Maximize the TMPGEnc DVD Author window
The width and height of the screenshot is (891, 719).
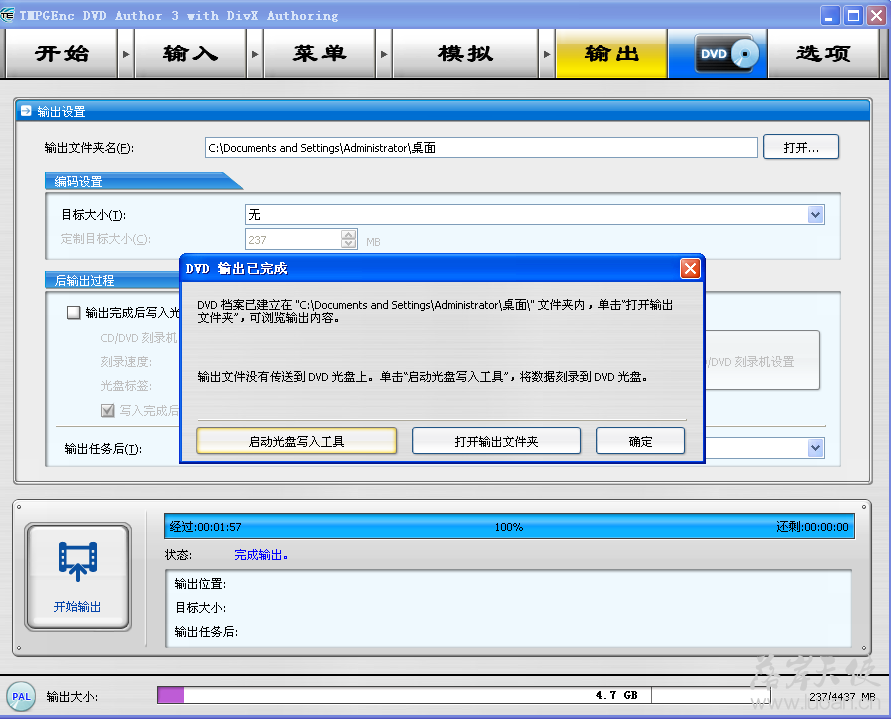[853, 15]
